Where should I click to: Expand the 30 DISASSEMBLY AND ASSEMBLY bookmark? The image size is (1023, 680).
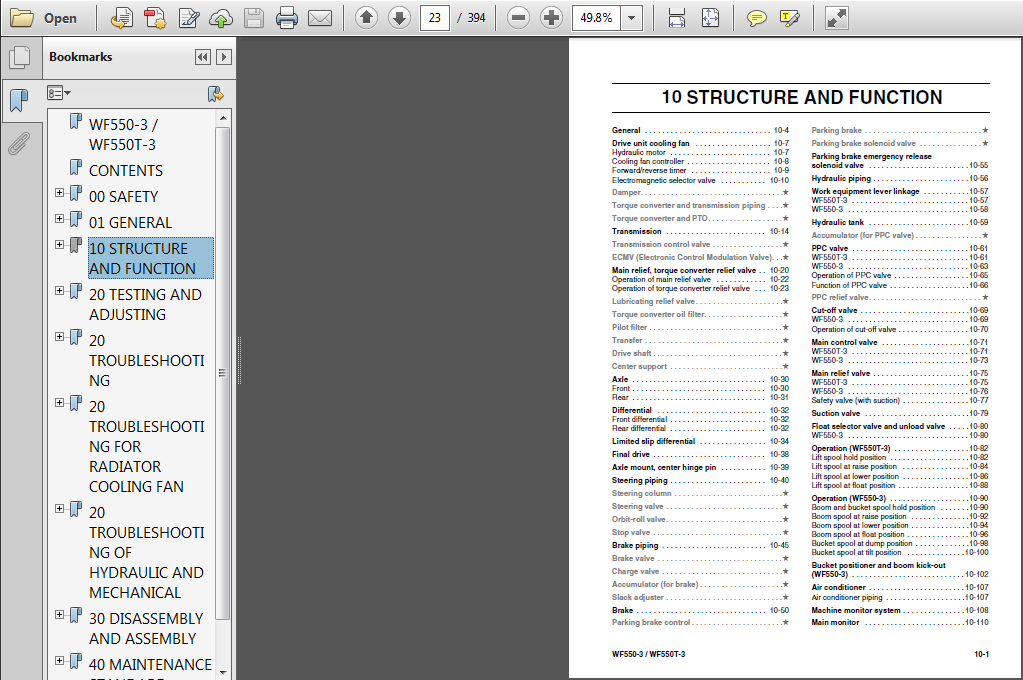(x=59, y=615)
